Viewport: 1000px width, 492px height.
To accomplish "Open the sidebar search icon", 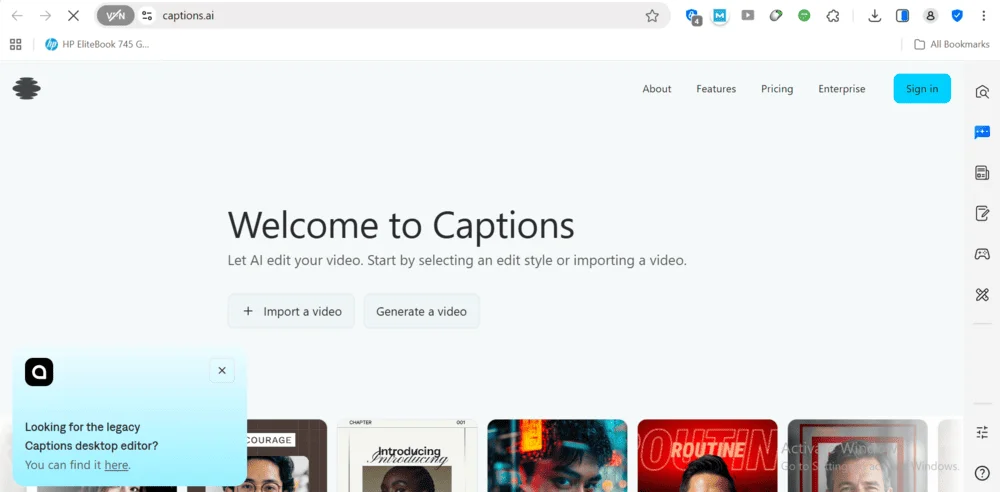I will (x=982, y=92).
